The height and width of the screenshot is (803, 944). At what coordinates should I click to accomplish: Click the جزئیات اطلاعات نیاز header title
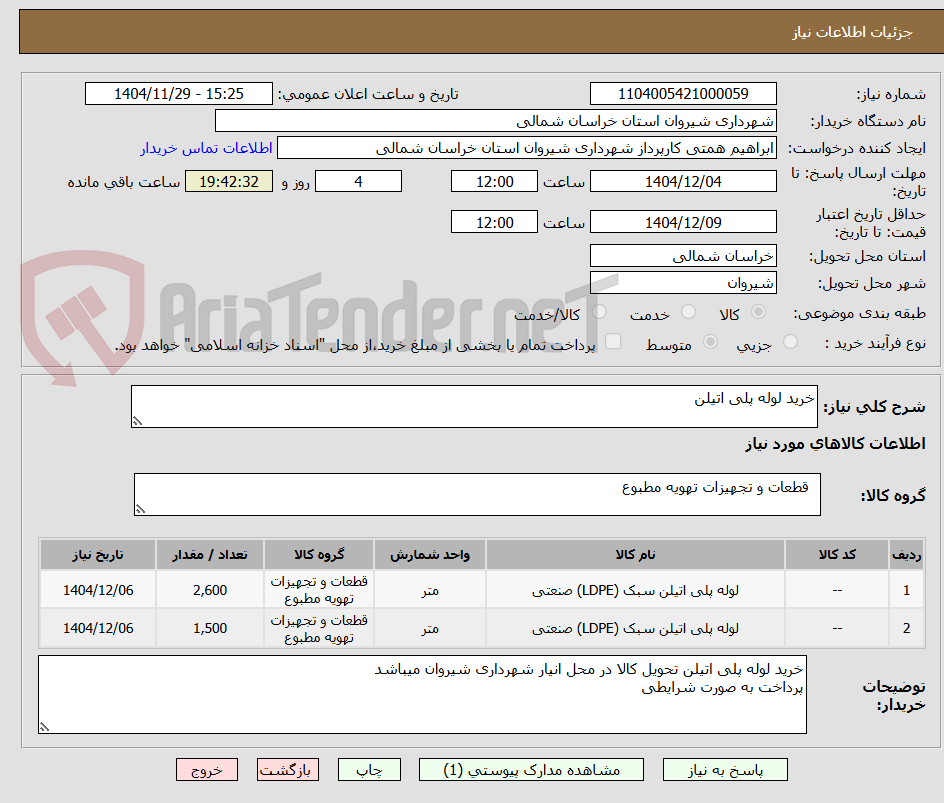pyautogui.click(x=852, y=32)
